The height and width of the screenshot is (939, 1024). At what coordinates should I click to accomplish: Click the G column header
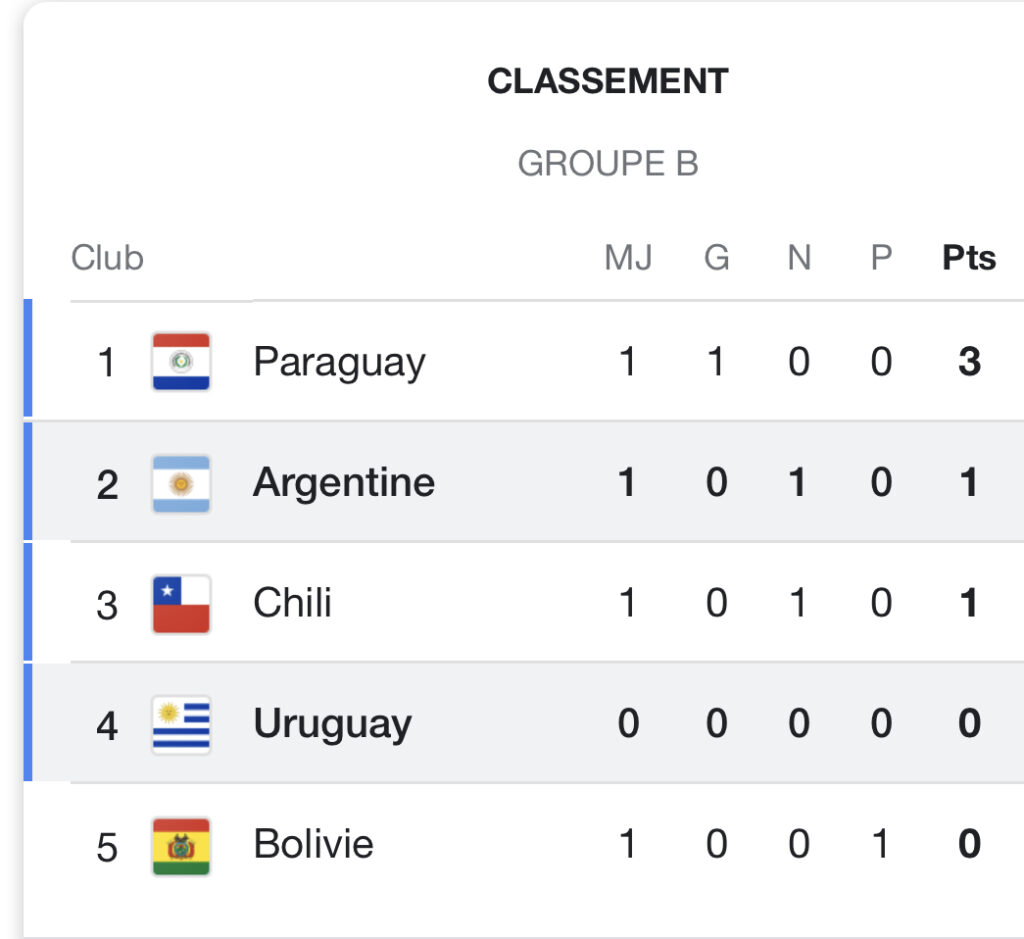click(716, 258)
